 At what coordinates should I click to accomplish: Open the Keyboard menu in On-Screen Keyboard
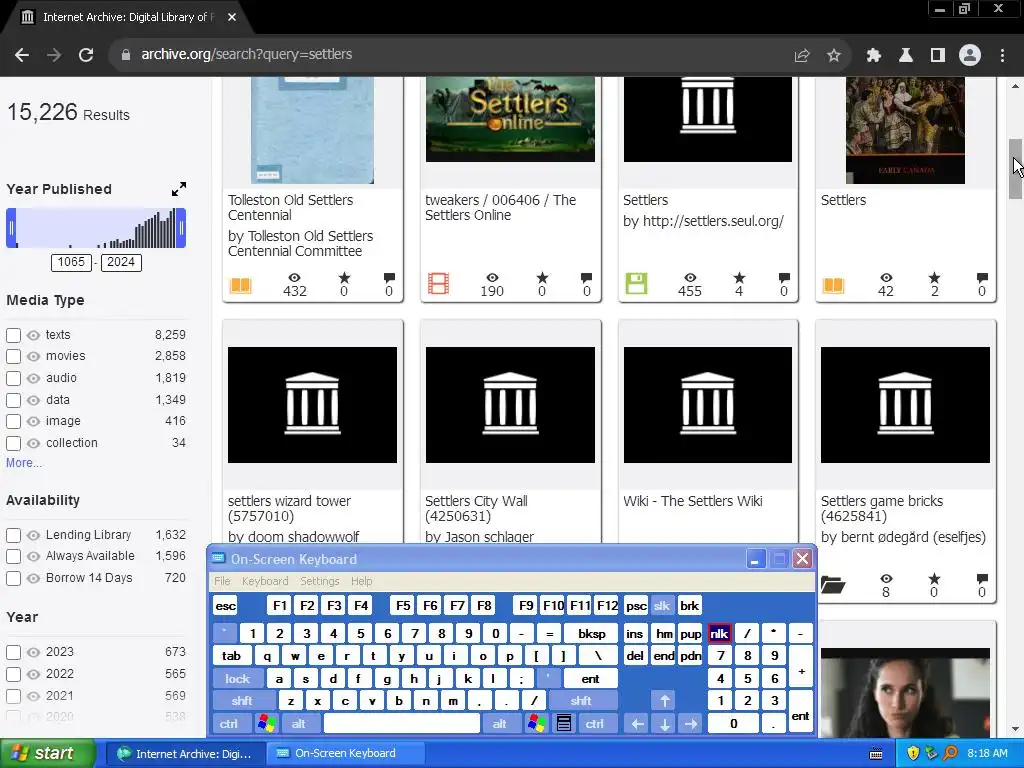(264, 581)
